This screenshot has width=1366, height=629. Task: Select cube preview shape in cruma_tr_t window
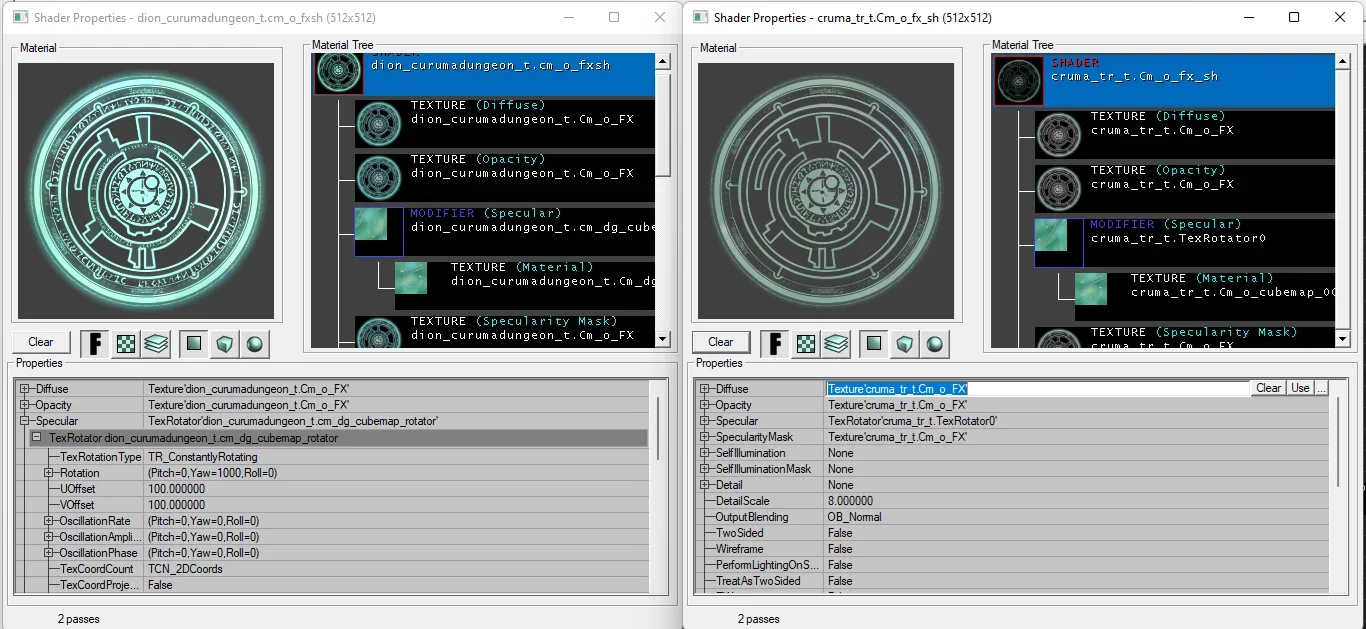(x=904, y=344)
